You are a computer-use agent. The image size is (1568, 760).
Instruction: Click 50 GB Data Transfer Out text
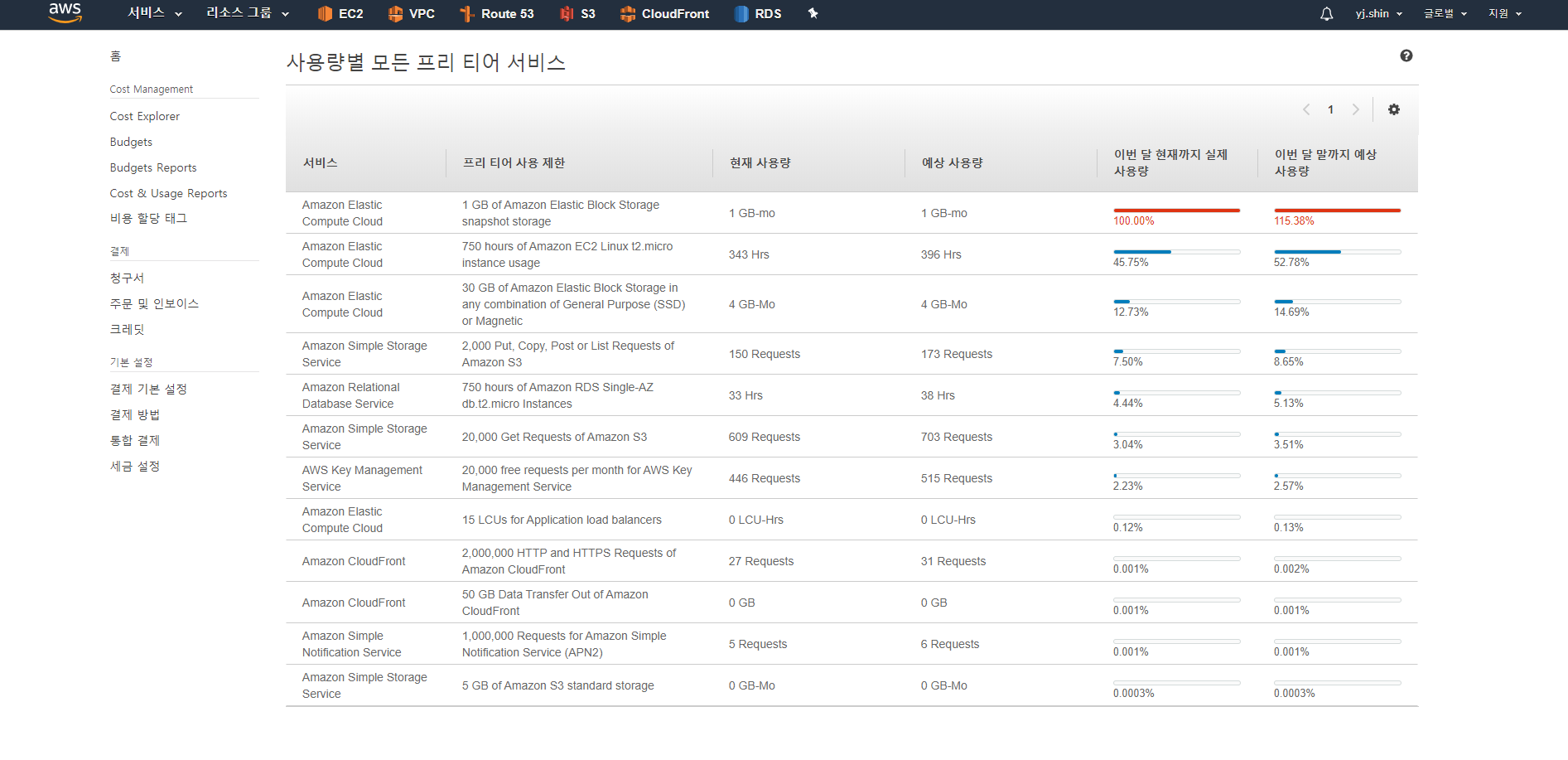click(555, 603)
